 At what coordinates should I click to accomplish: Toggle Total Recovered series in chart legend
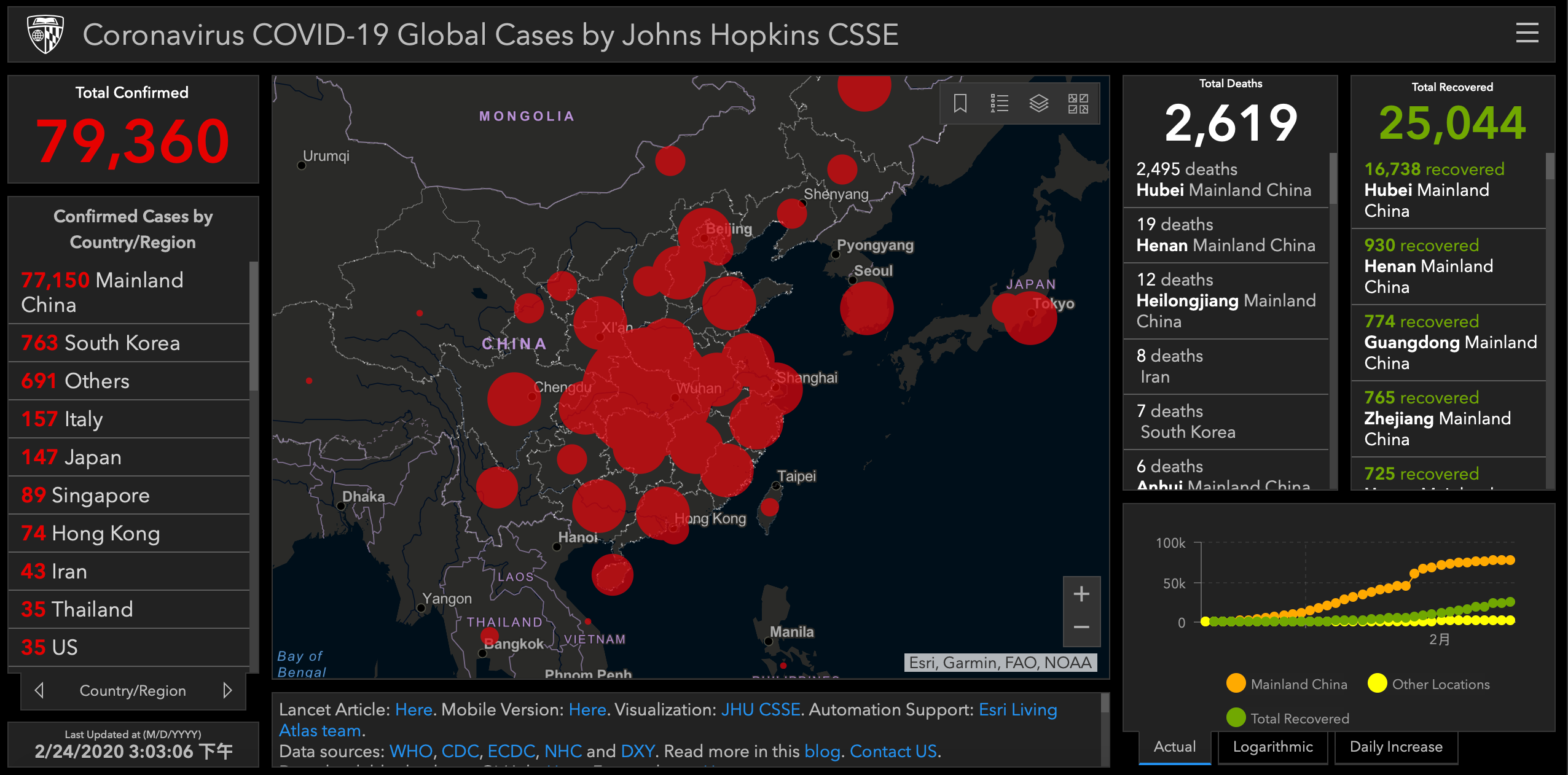click(1287, 718)
